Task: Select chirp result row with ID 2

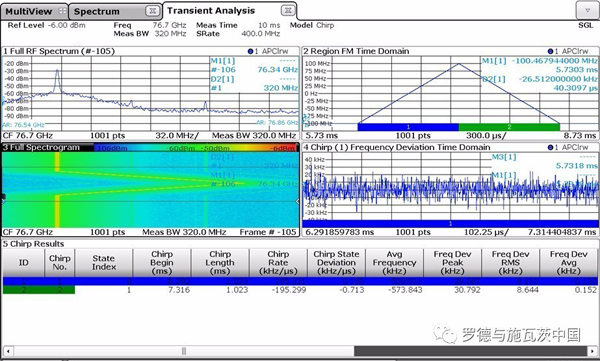Action: tap(300, 290)
